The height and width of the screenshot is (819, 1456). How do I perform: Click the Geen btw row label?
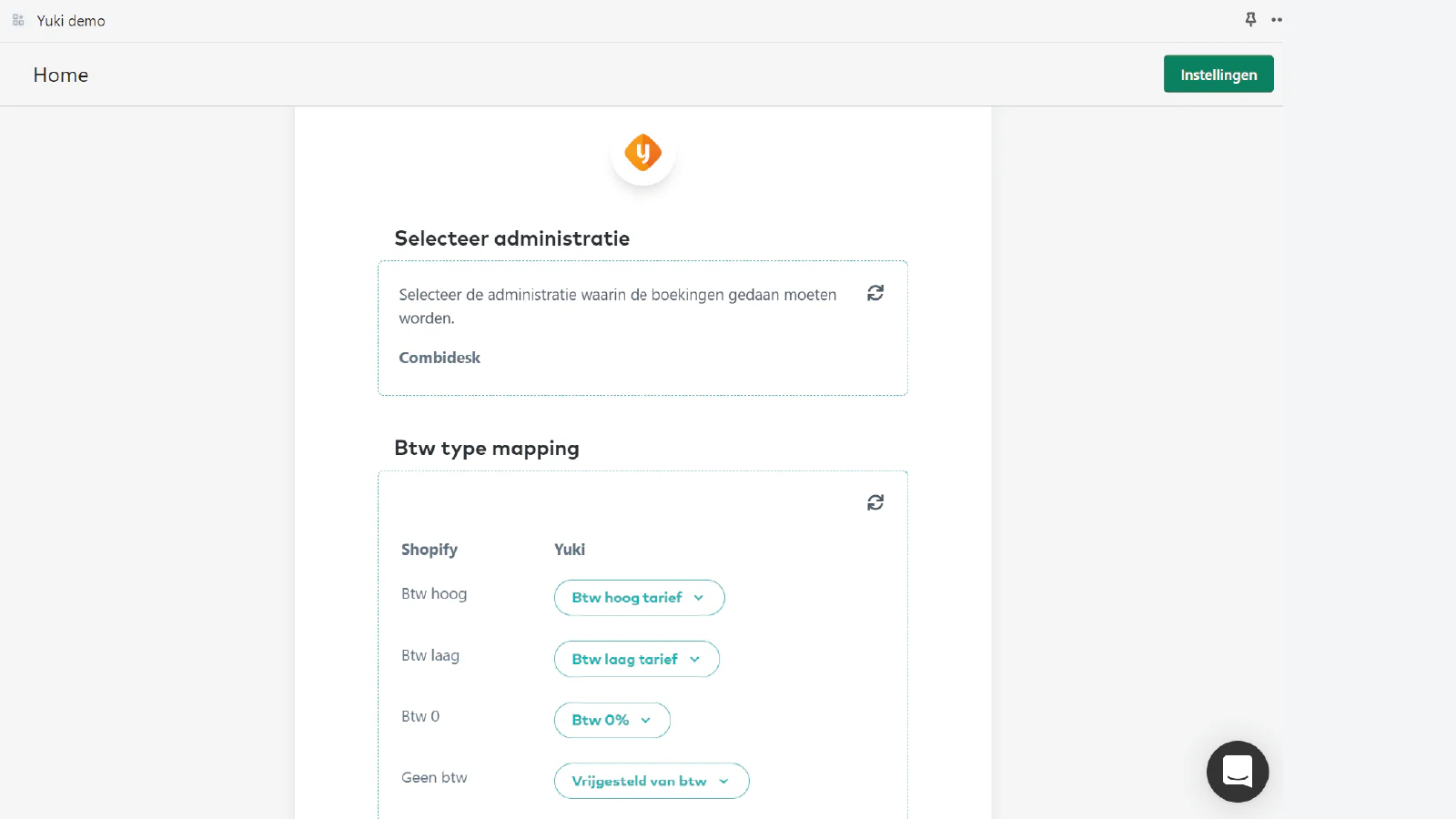[434, 778]
